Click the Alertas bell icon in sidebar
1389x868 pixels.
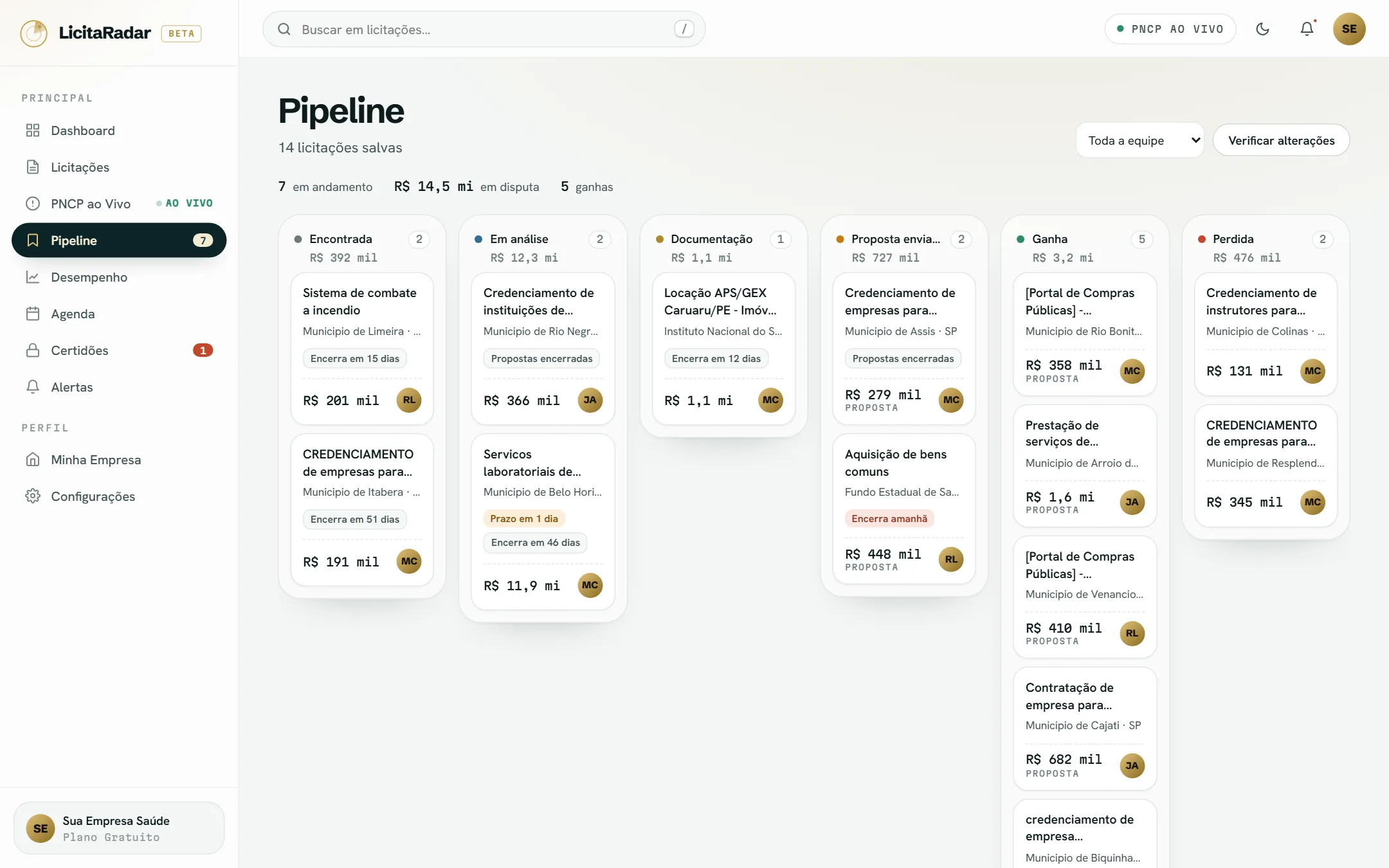coord(33,387)
